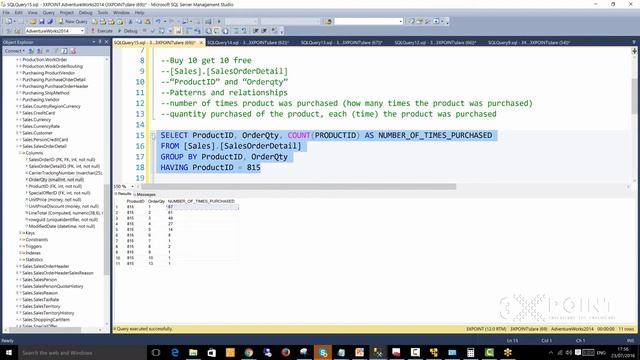Screen dimensions: 640x360
Task: Collapse the Columns folder node
Action: click(x=20, y=153)
